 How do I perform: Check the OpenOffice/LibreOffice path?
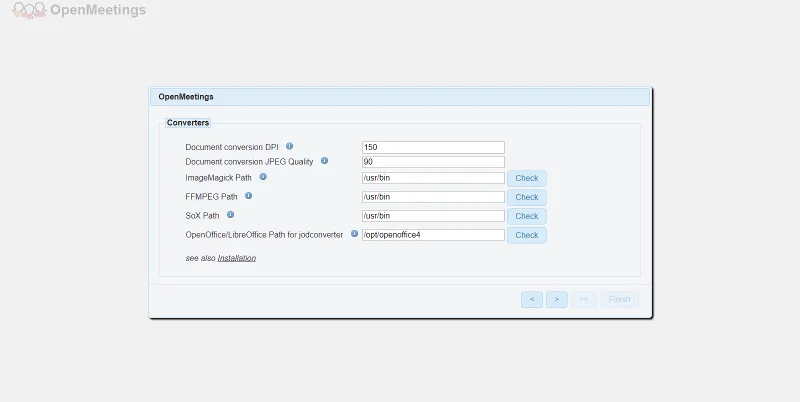point(526,236)
